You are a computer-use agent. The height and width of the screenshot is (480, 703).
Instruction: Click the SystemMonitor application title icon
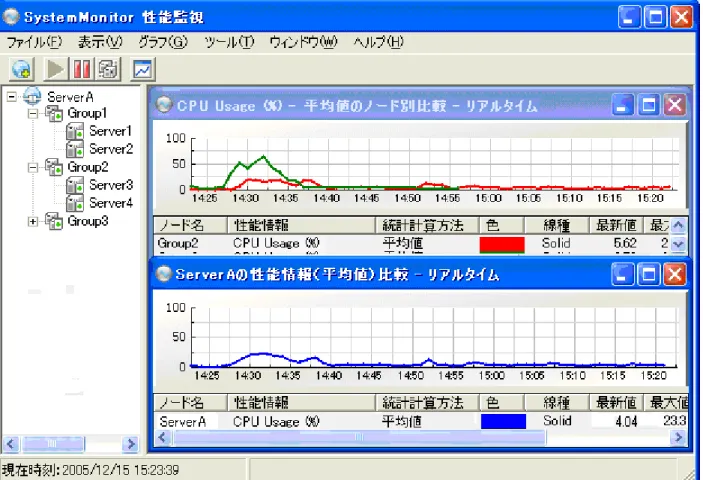(x=11, y=17)
